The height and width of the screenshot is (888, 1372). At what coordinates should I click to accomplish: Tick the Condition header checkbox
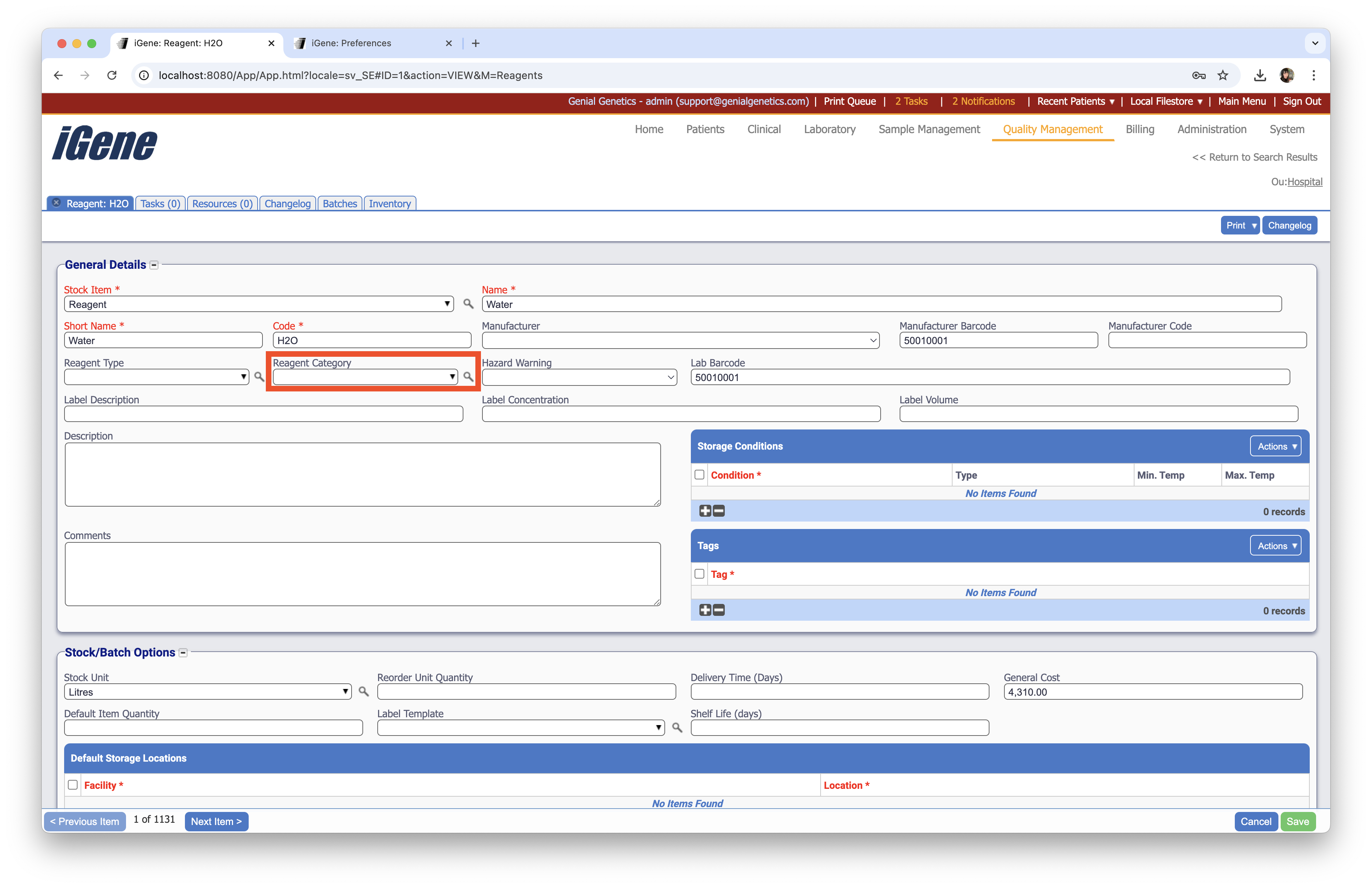(x=699, y=475)
